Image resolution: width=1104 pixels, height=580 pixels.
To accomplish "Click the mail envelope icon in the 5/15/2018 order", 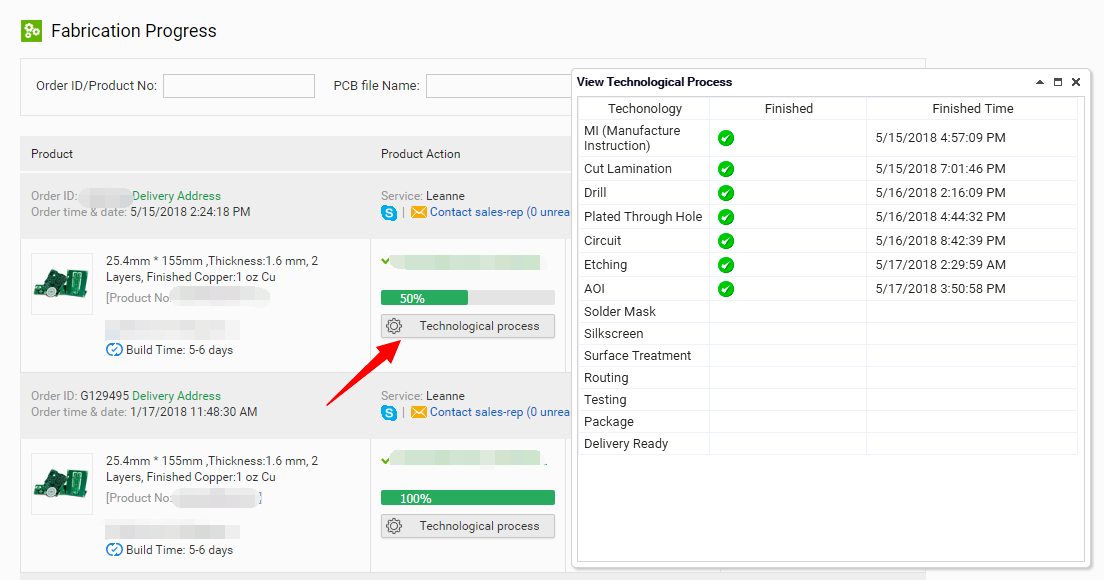I will pos(419,212).
